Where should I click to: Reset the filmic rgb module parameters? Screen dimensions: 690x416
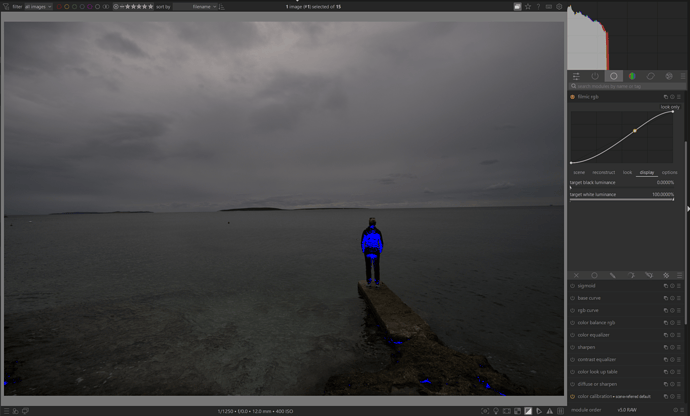tap(672, 97)
